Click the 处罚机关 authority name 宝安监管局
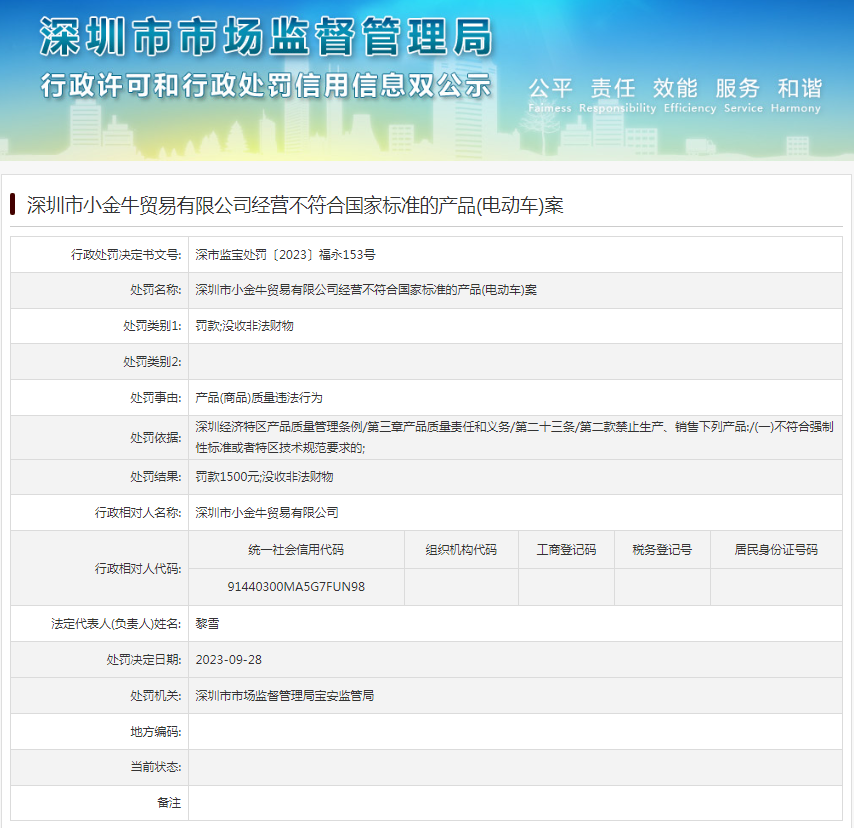 click(x=284, y=696)
